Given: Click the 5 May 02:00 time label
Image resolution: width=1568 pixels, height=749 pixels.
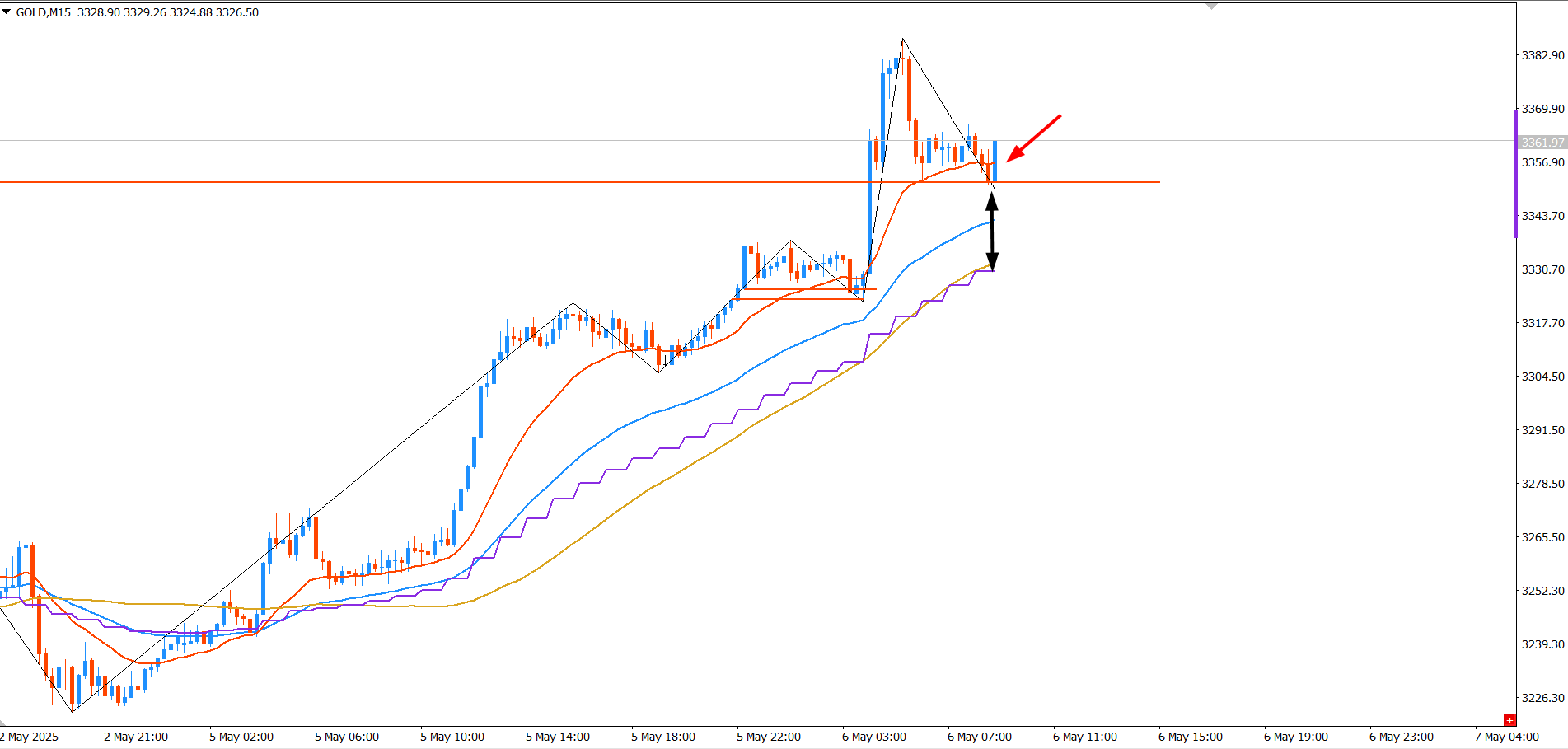Looking at the screenshot, I should click(x=241, y=737).
